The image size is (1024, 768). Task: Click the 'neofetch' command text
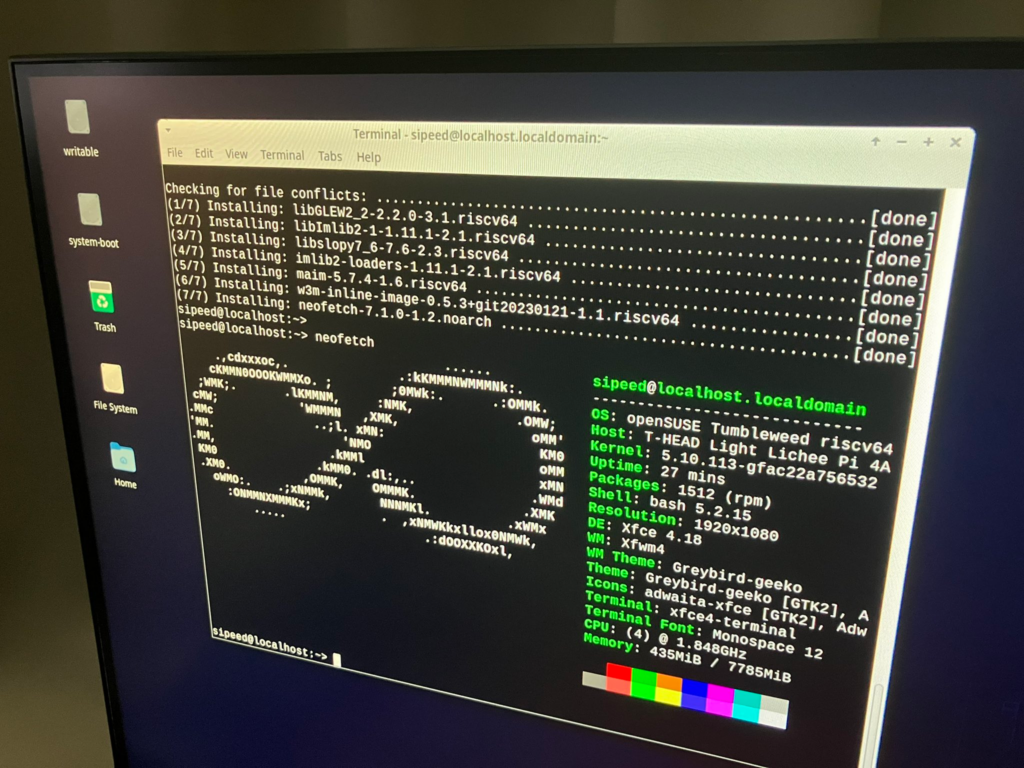pyautogui.click(x=344, y=339)
